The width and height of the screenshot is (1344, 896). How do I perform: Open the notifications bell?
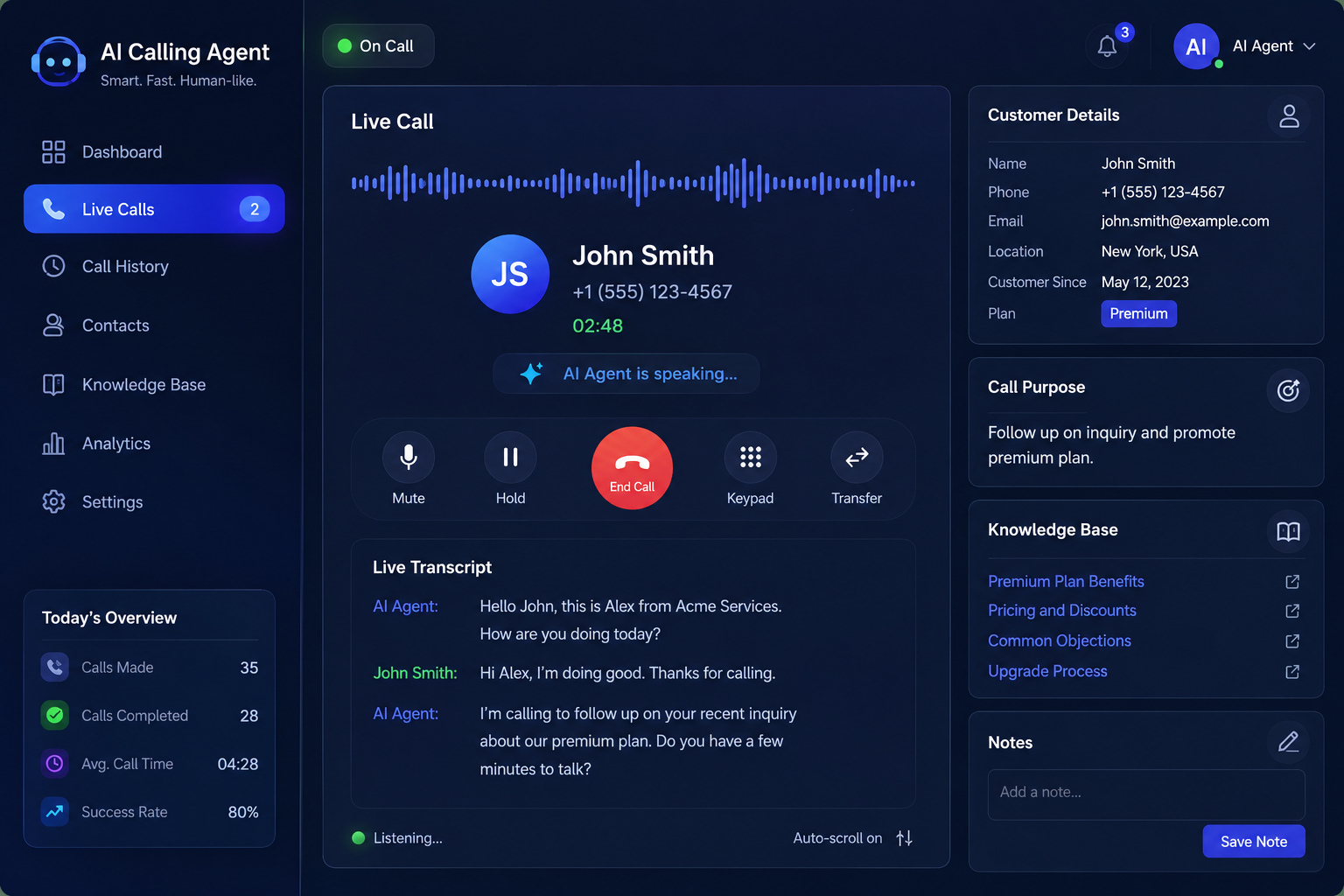point(1107,46)
